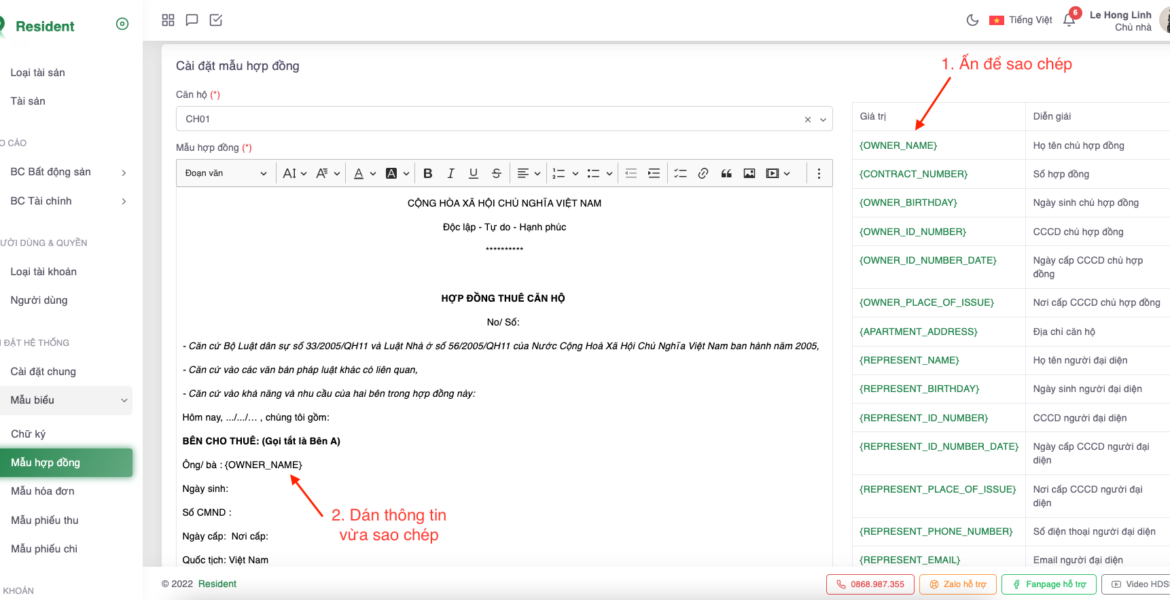Image resolution: width=1170 pixels, height=600 pixels.
Task: Open the chat bubble icon in top bar
Action: (x=192, y=20)
